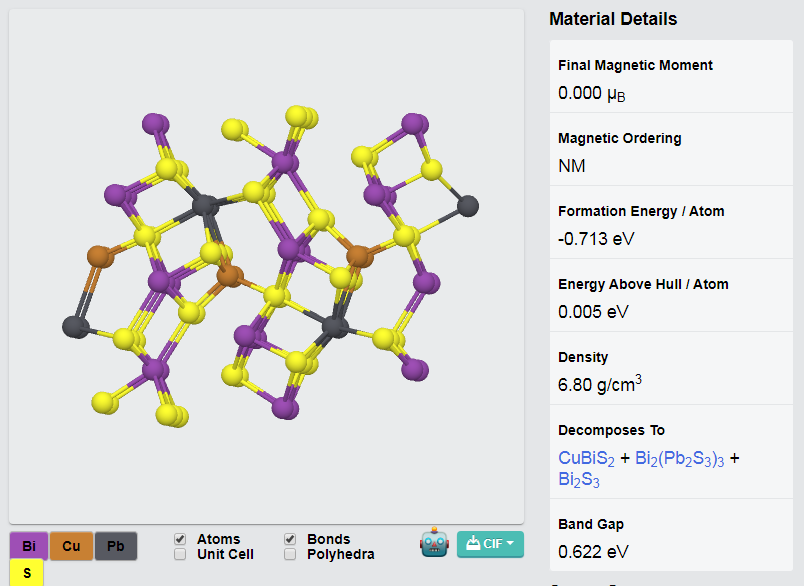
Task: Open the CuBiS2 decomposition link
Action: click(x=586, y=458)
